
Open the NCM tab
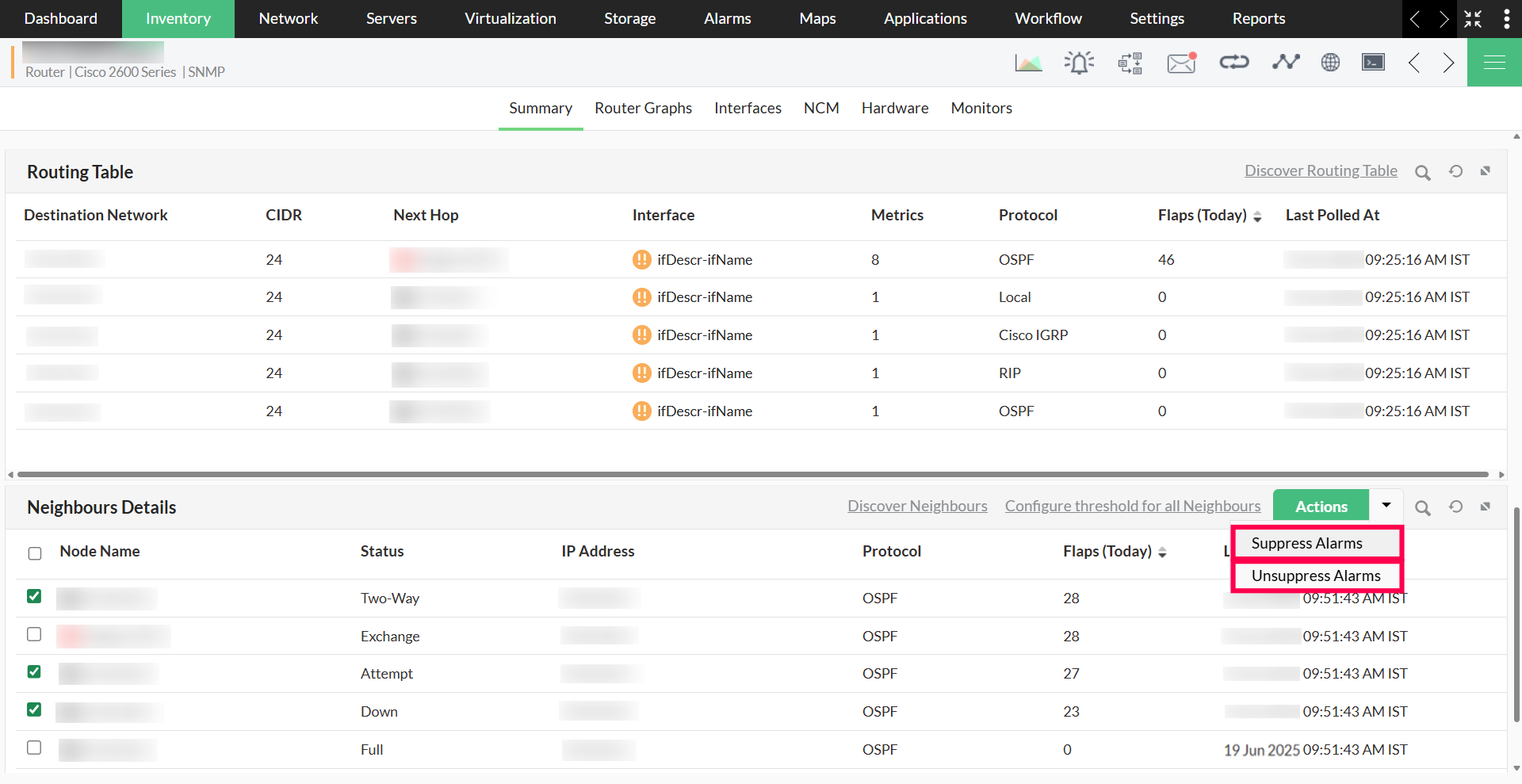821,108
